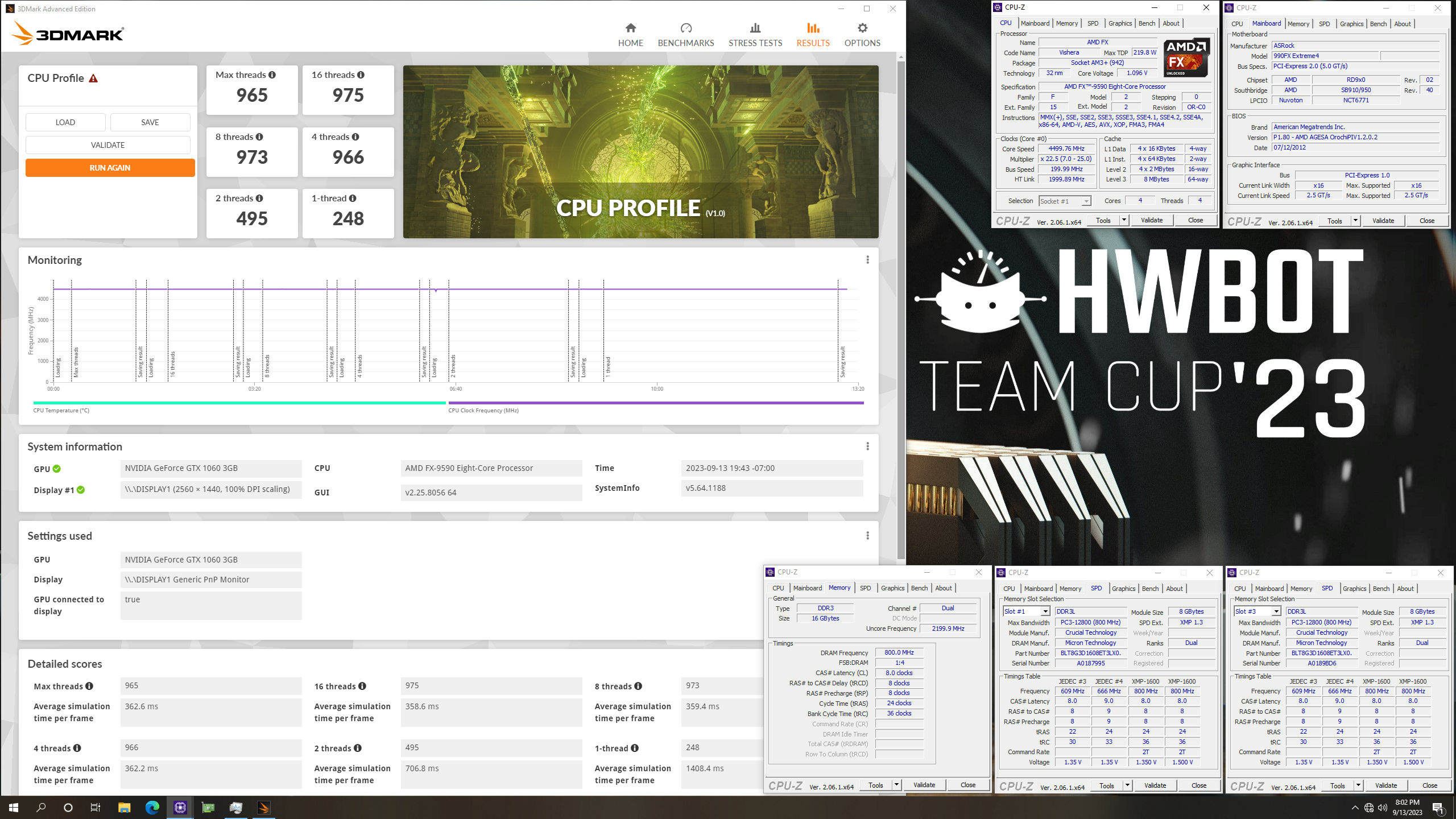This screenshot has height=819, width=1456.
Task: Open Socket #1 selection dropdown in CPU-Z
Action: tap(1065, 201)
